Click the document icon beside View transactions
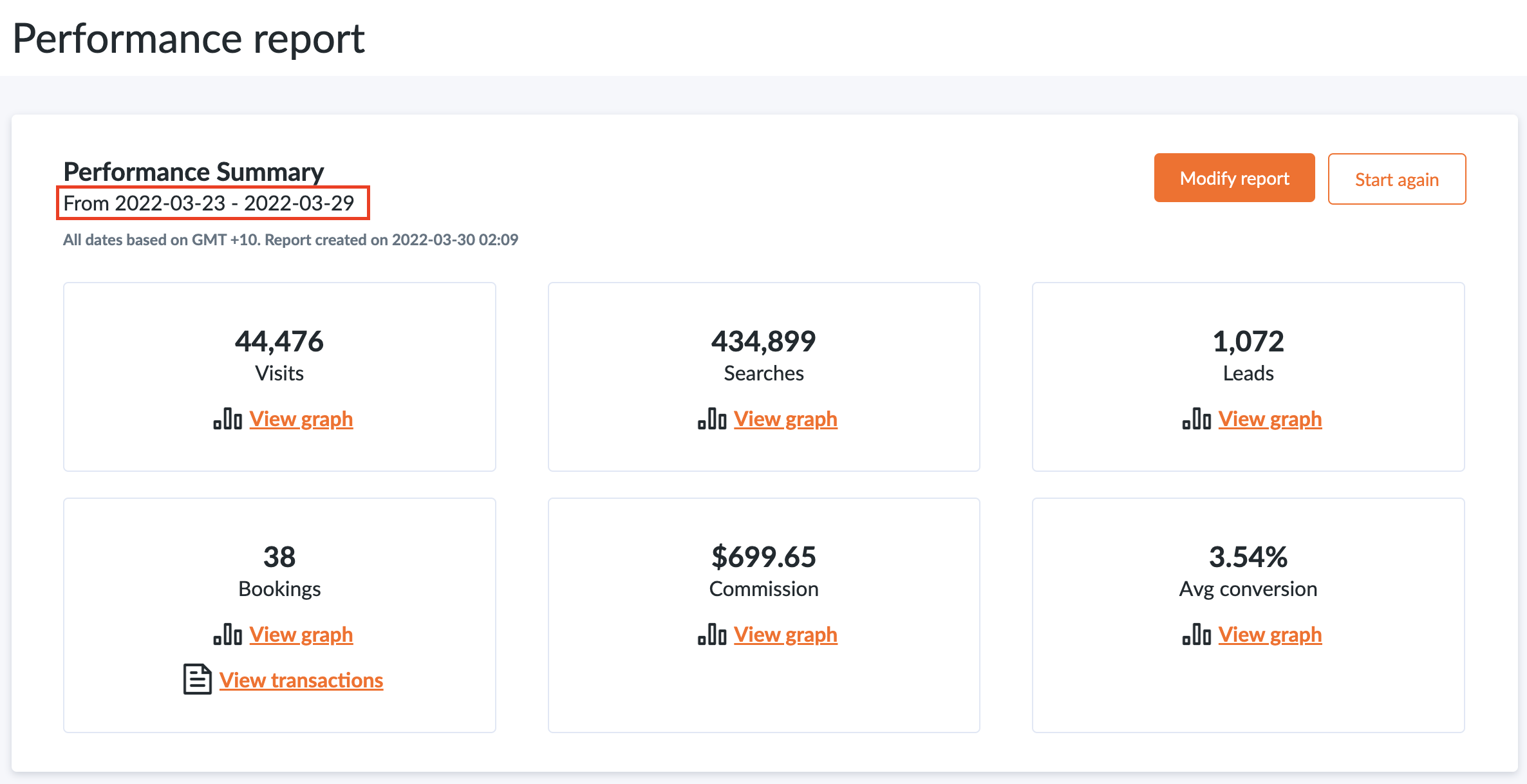Image resolution: width=1527 pixels, height=784 pixels. tap(197, 680)
